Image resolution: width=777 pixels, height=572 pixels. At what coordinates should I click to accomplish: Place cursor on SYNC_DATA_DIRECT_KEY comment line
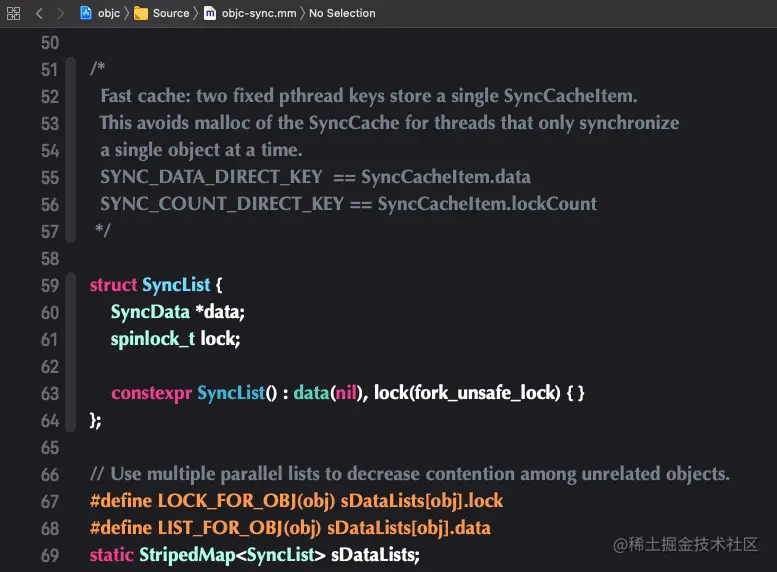click(x=315, y=177)
